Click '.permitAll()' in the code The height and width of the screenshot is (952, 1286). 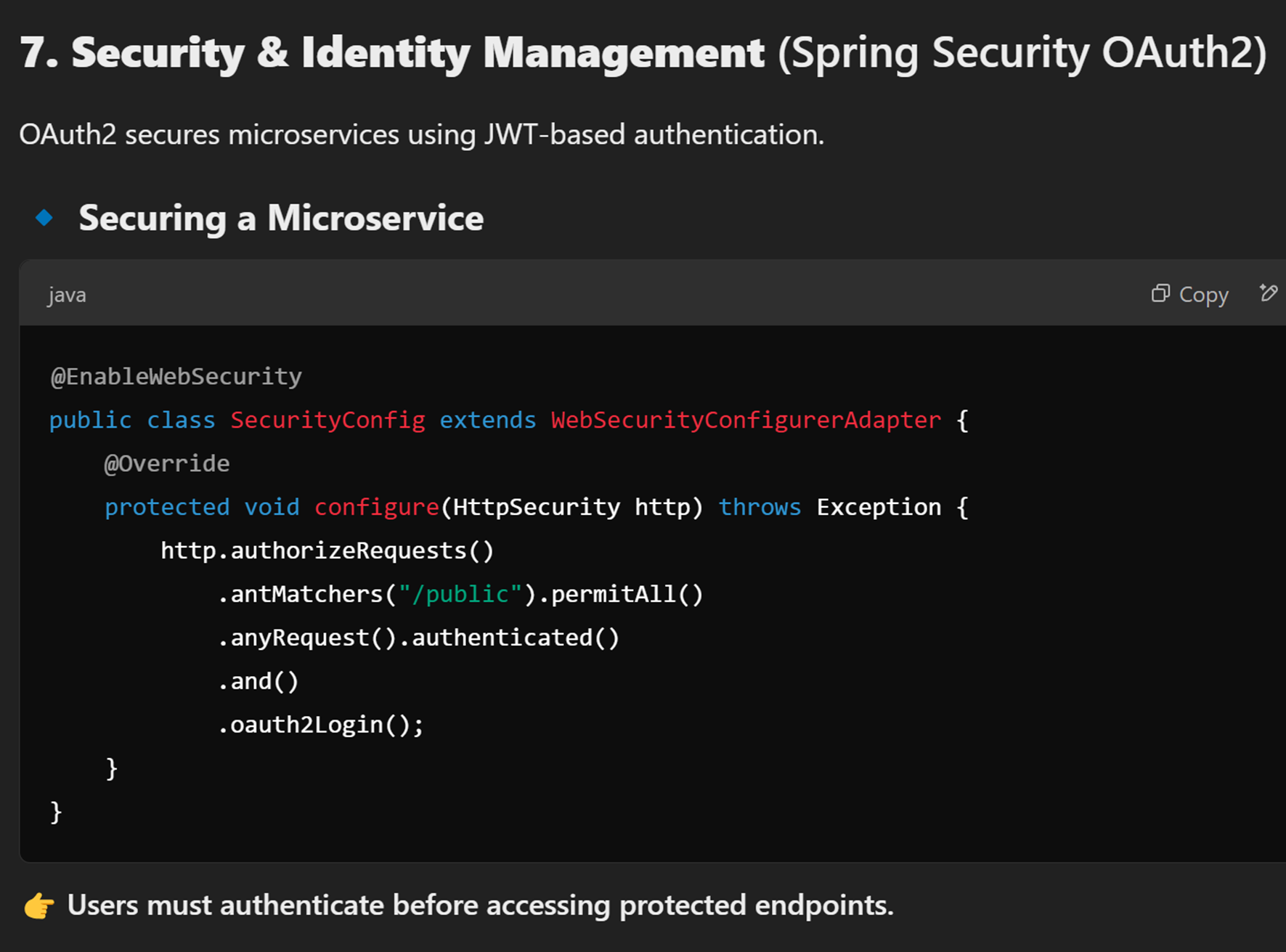pyautogui.click(x=621, y=594)
